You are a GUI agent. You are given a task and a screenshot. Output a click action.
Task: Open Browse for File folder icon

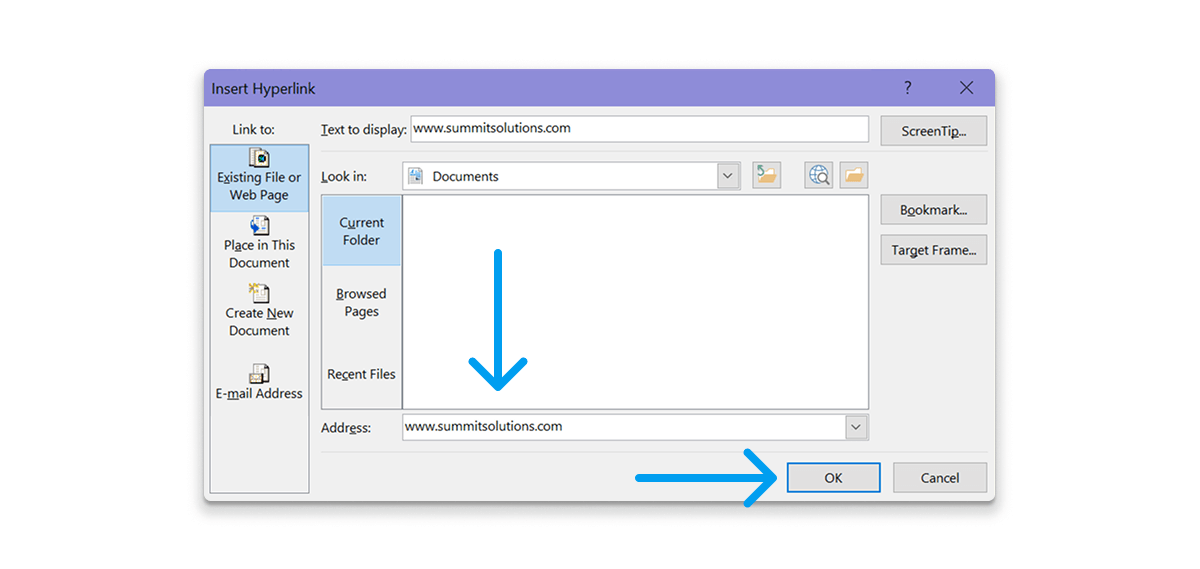[853, 176]
